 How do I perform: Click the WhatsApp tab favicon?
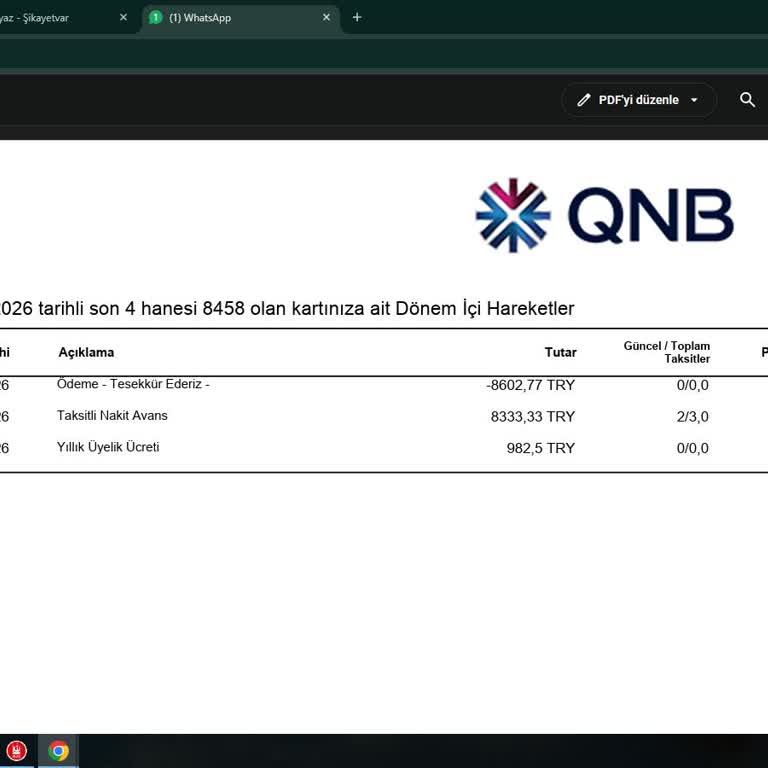click(156, 18)
